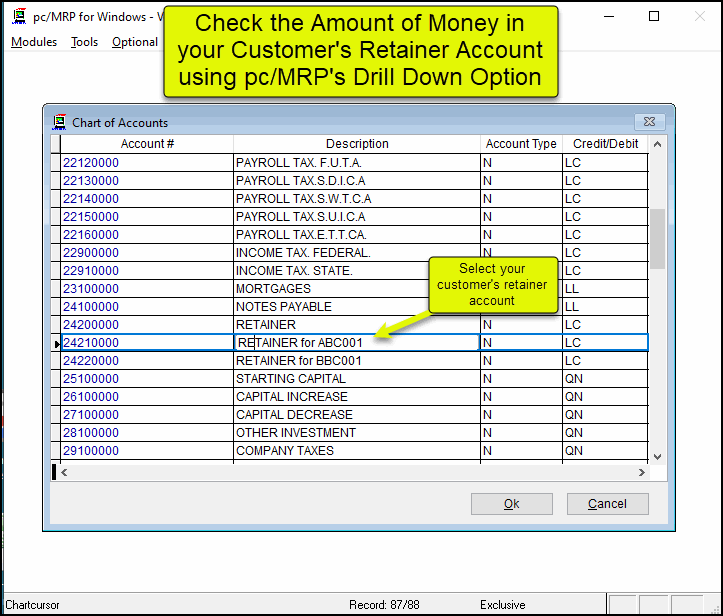Select account 24100000
This screenshot has width=723, height=616.
[147, 307]
